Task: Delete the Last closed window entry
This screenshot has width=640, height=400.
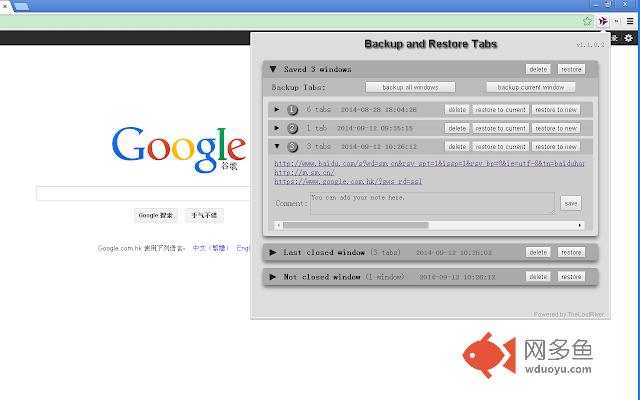Action: pos(538,253)
